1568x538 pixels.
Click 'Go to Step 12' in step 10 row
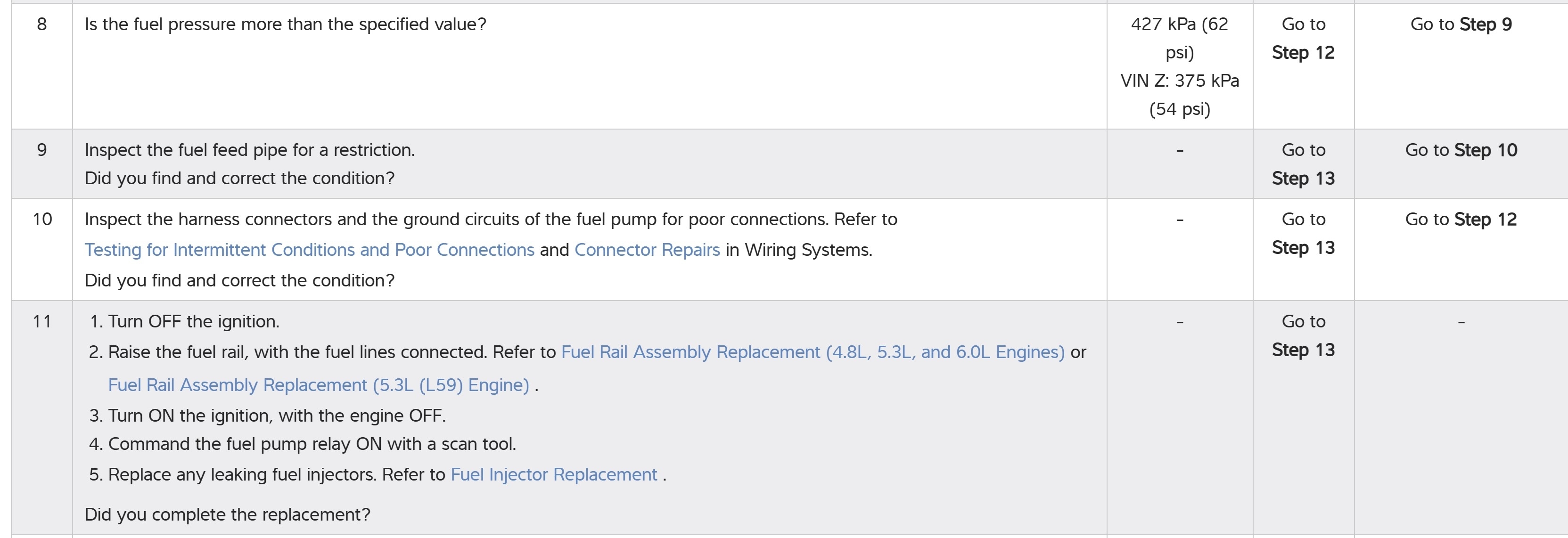(x=1461, y=220)
